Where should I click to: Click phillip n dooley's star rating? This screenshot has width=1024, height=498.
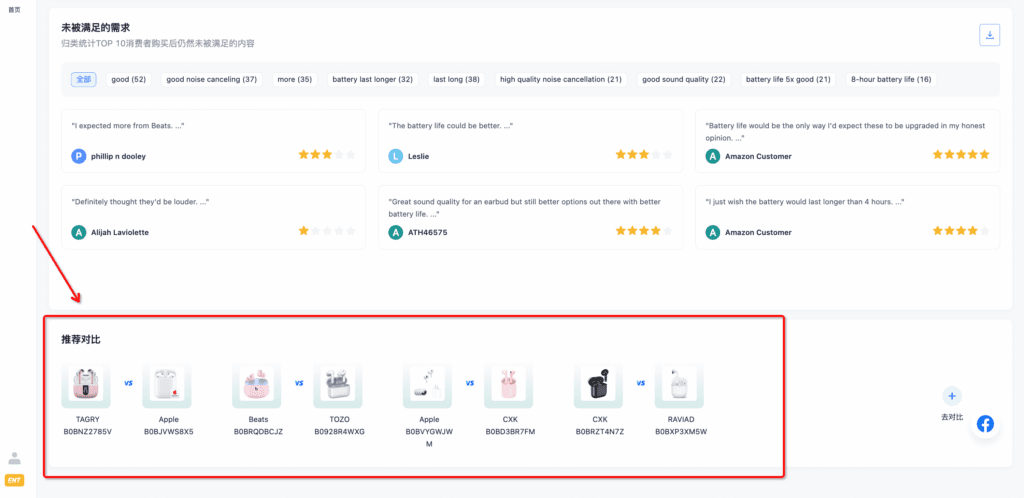[327, 155]
